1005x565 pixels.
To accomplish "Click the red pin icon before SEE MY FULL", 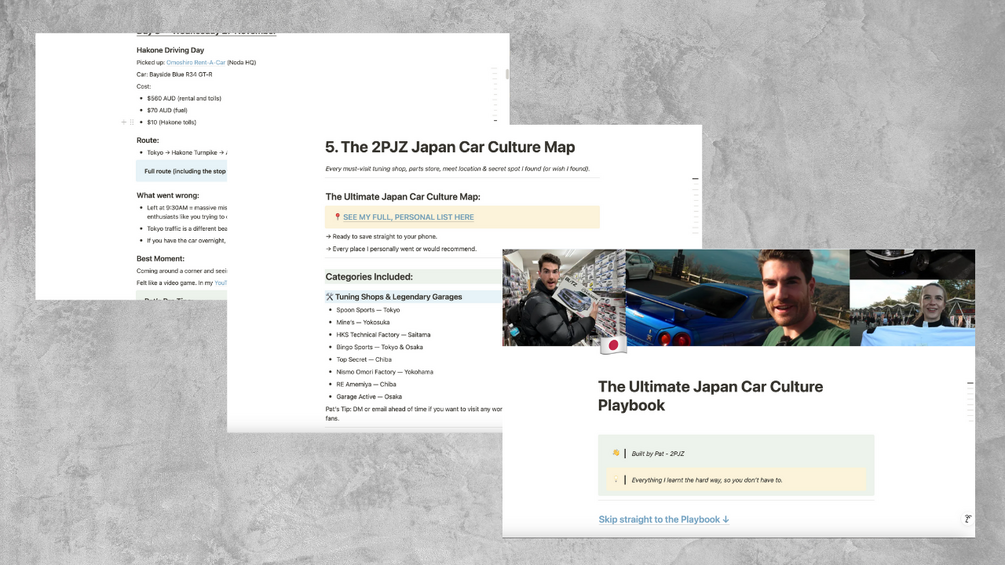I will [x=337, y=217].
